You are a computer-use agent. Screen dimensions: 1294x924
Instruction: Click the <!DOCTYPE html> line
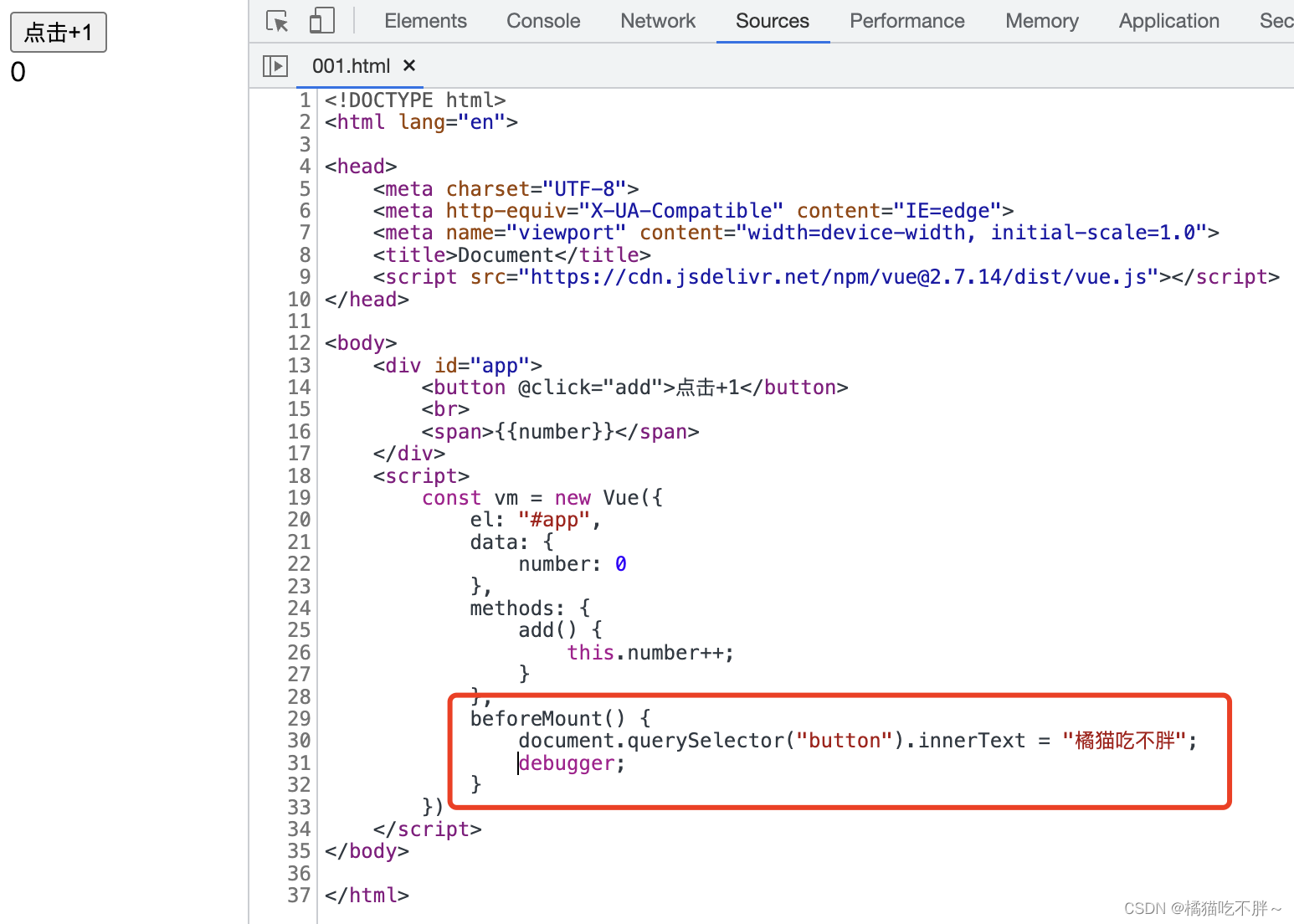[x=415, y=100]
